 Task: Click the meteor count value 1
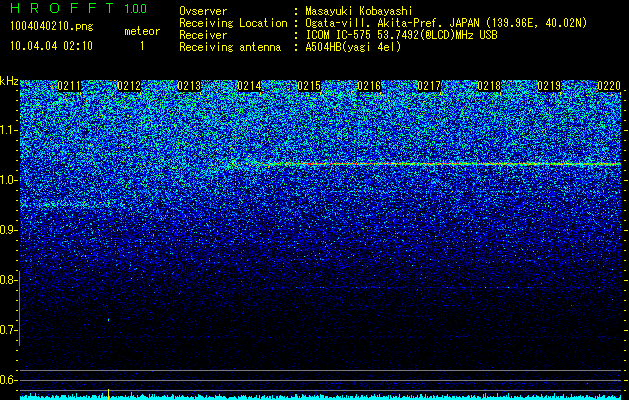142,46
